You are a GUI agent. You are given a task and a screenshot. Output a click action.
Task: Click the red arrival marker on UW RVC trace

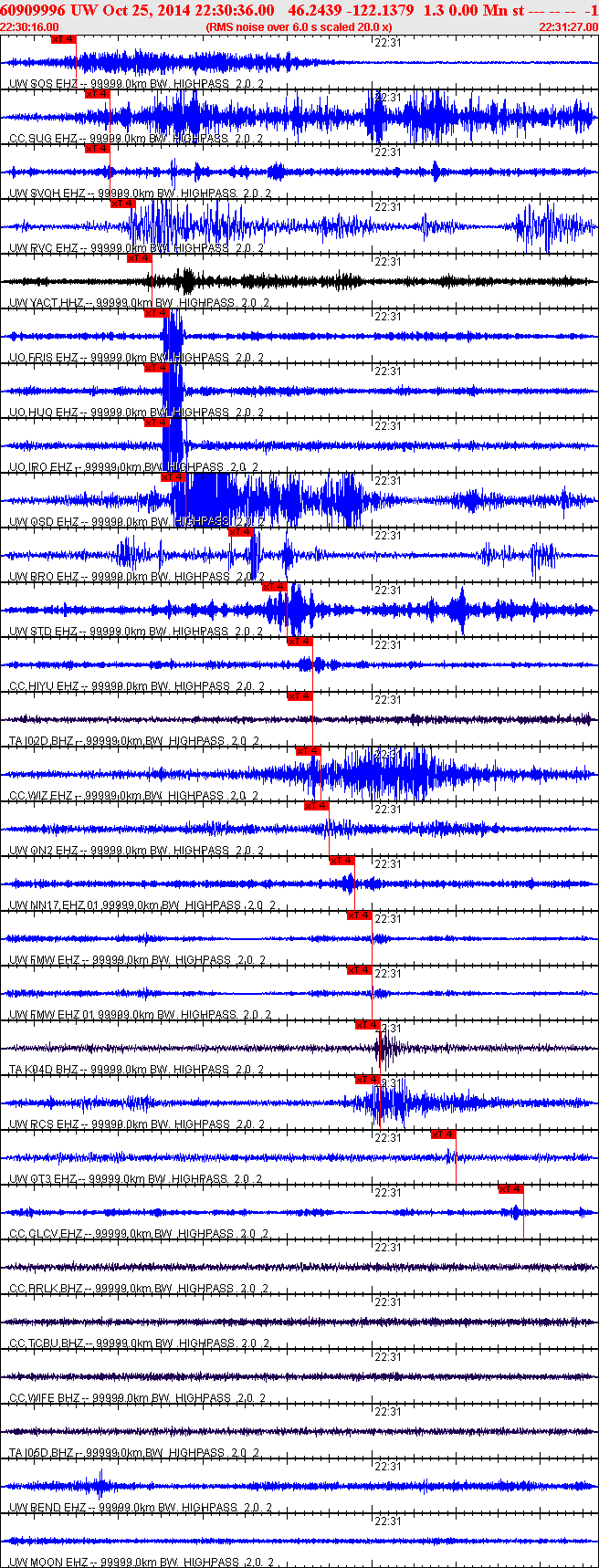point(122,204)
